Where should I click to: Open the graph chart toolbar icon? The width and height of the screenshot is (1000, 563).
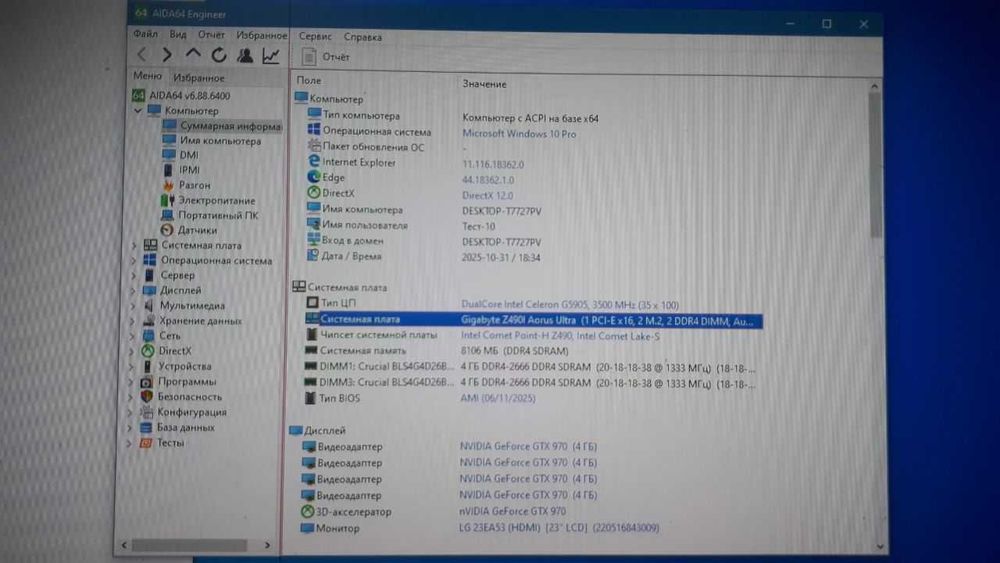(271, 56)
